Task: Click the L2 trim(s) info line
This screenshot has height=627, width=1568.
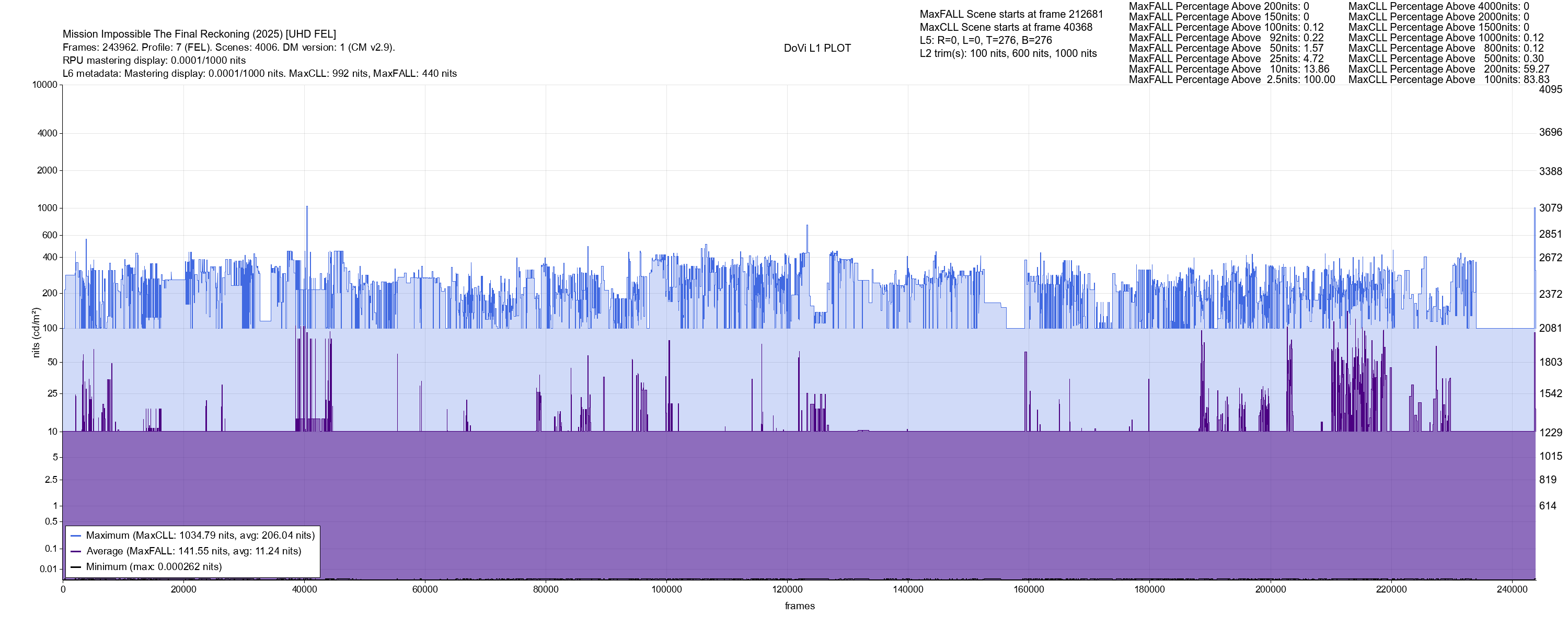Action: tap(1008, 54)
